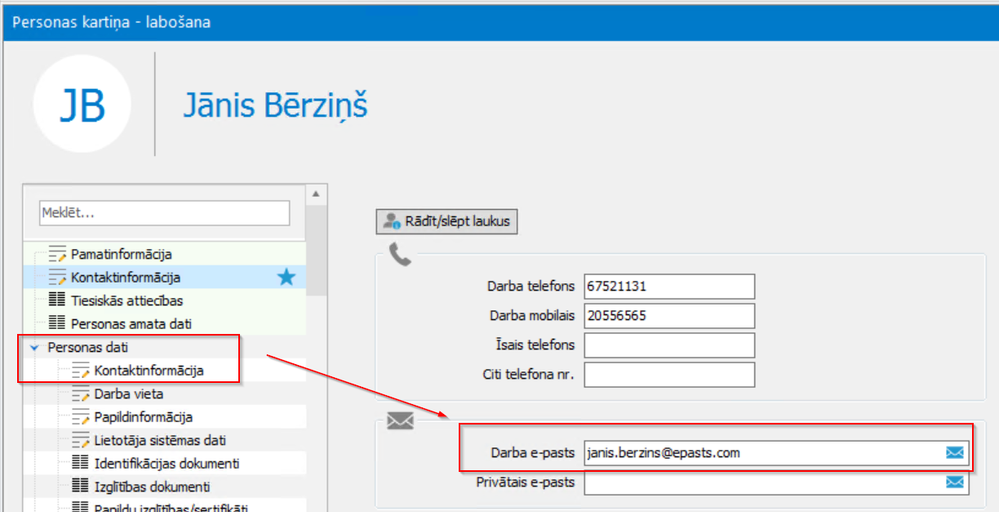Open Kontaktinformācija under Personas dati
The height and width of the screenshot is (512, 999).
click(149, 371)
